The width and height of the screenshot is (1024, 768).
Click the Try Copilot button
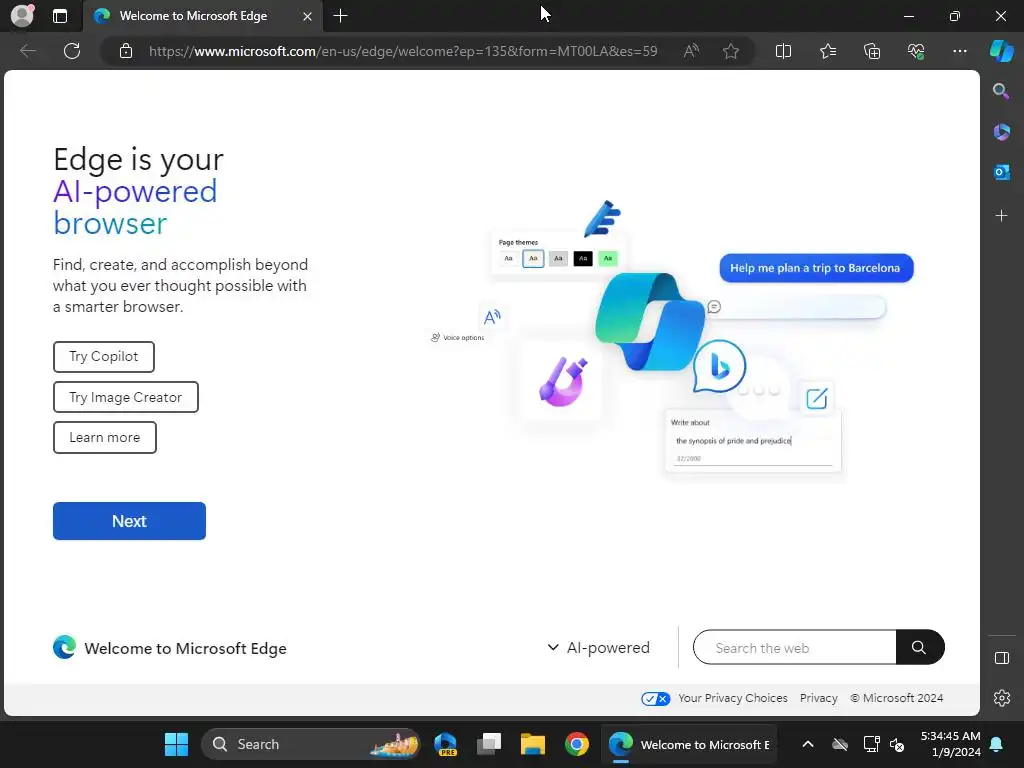(104, 357)
